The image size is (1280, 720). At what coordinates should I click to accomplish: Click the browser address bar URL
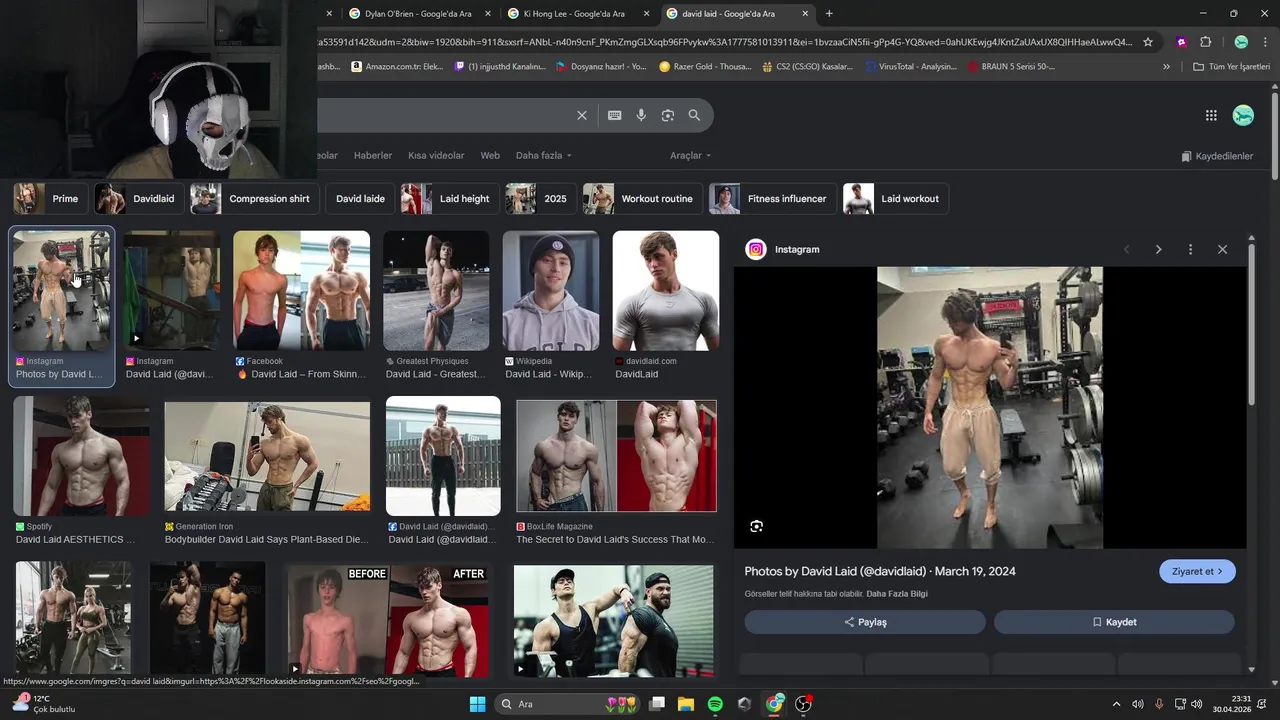click(x=725, y=42)
